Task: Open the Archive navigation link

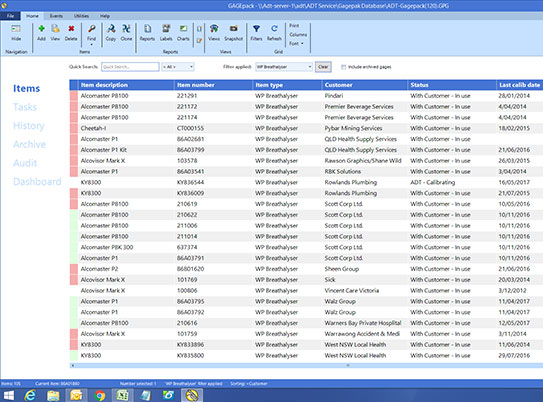Action: pyautogui.click(x=29, y=144)
